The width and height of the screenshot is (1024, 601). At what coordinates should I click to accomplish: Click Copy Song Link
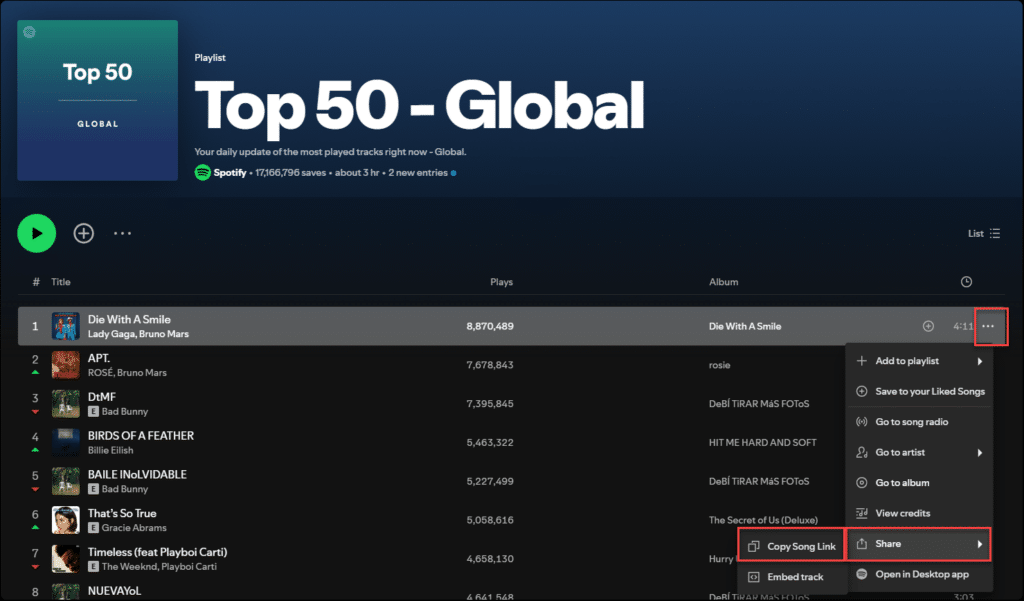tap(791, 546)
